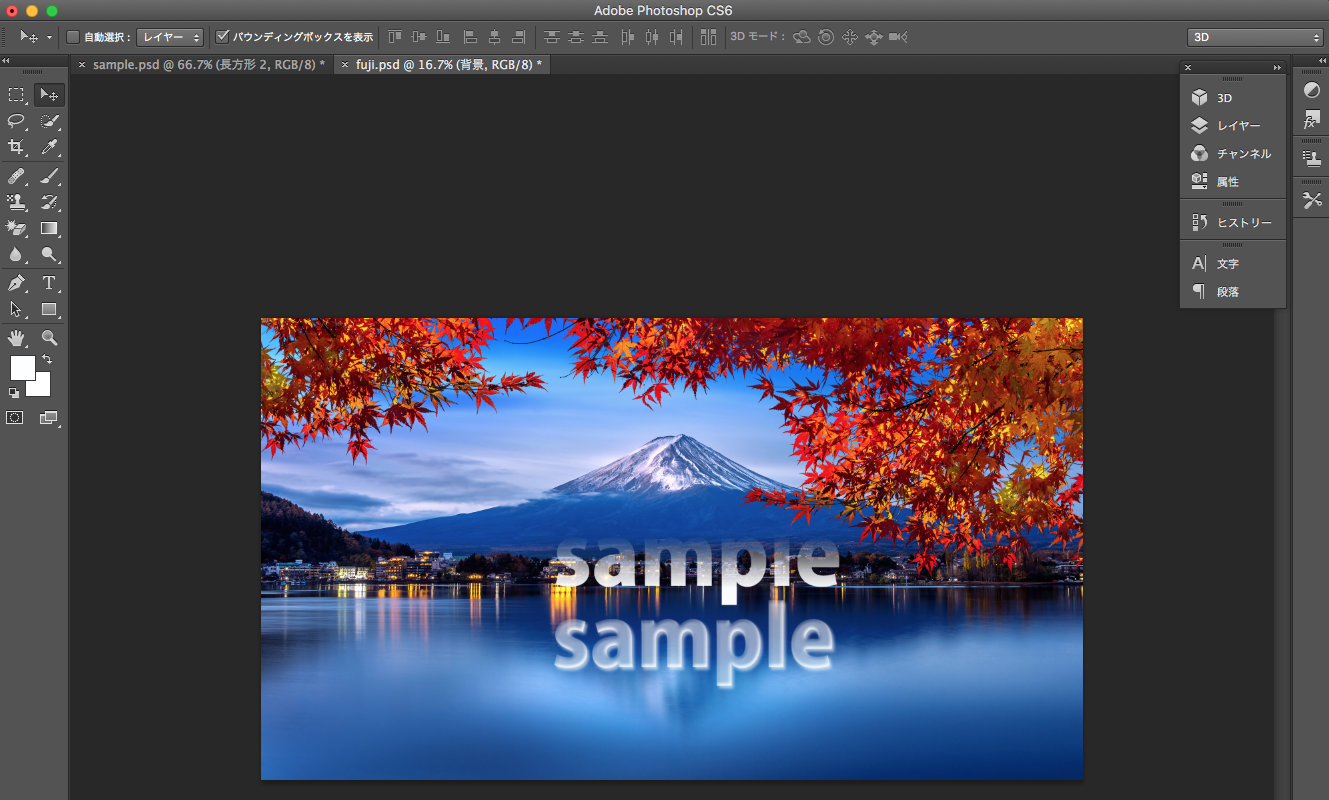Image resolution: width=1329 pixels, height=800 pixels.
Task: Close the floating panel group
Action: [1188, 68]
